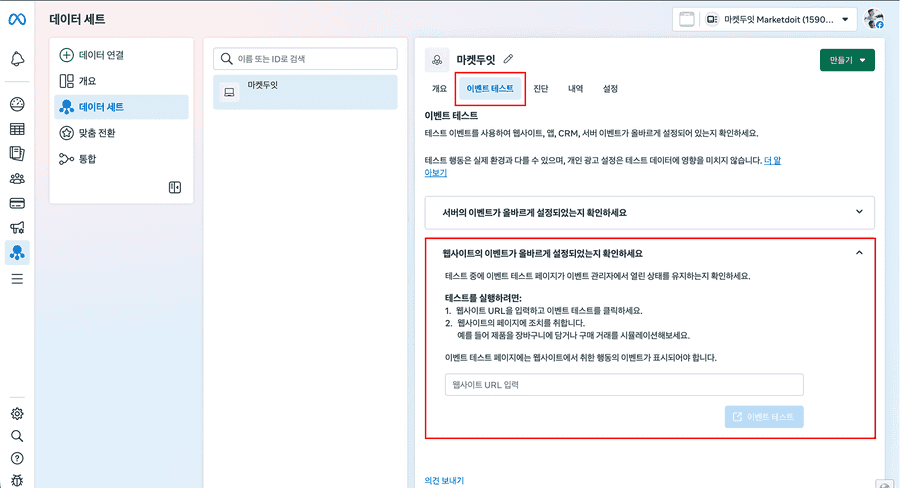The width and height of the screenshot is (900, 488).
Task: Click the Meta logo icon
Action: click(17, 19)
